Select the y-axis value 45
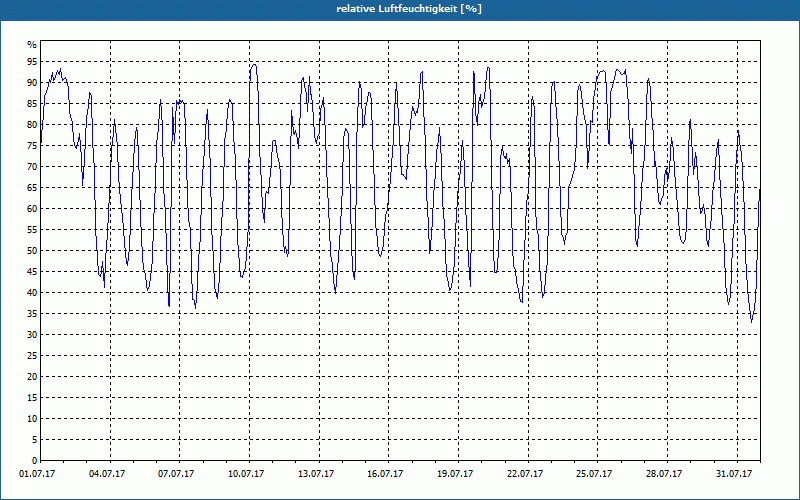The height and width of the screenshot is (500, 800). [x=32, y=271]
